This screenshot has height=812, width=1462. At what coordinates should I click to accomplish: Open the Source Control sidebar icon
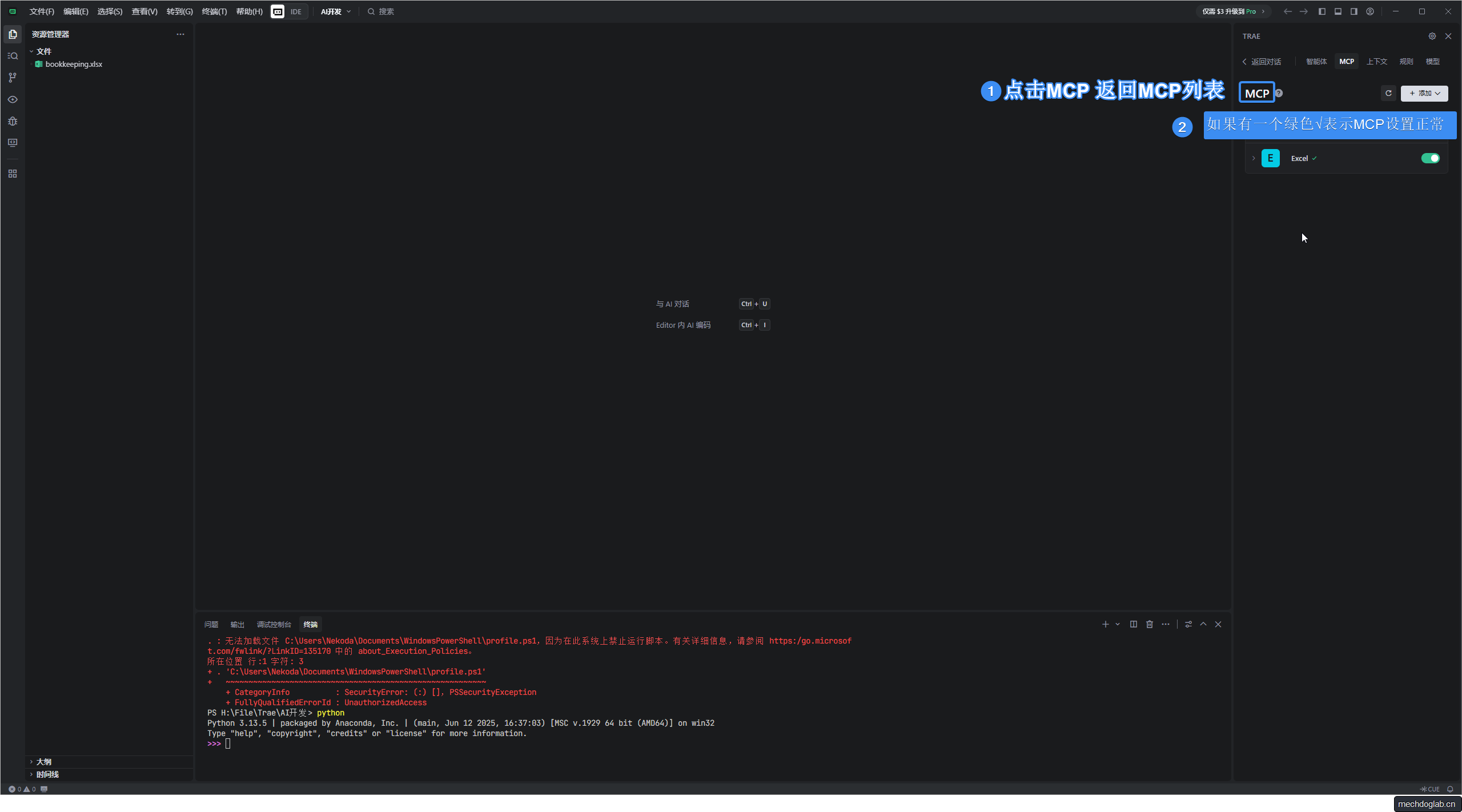point(13,78)
